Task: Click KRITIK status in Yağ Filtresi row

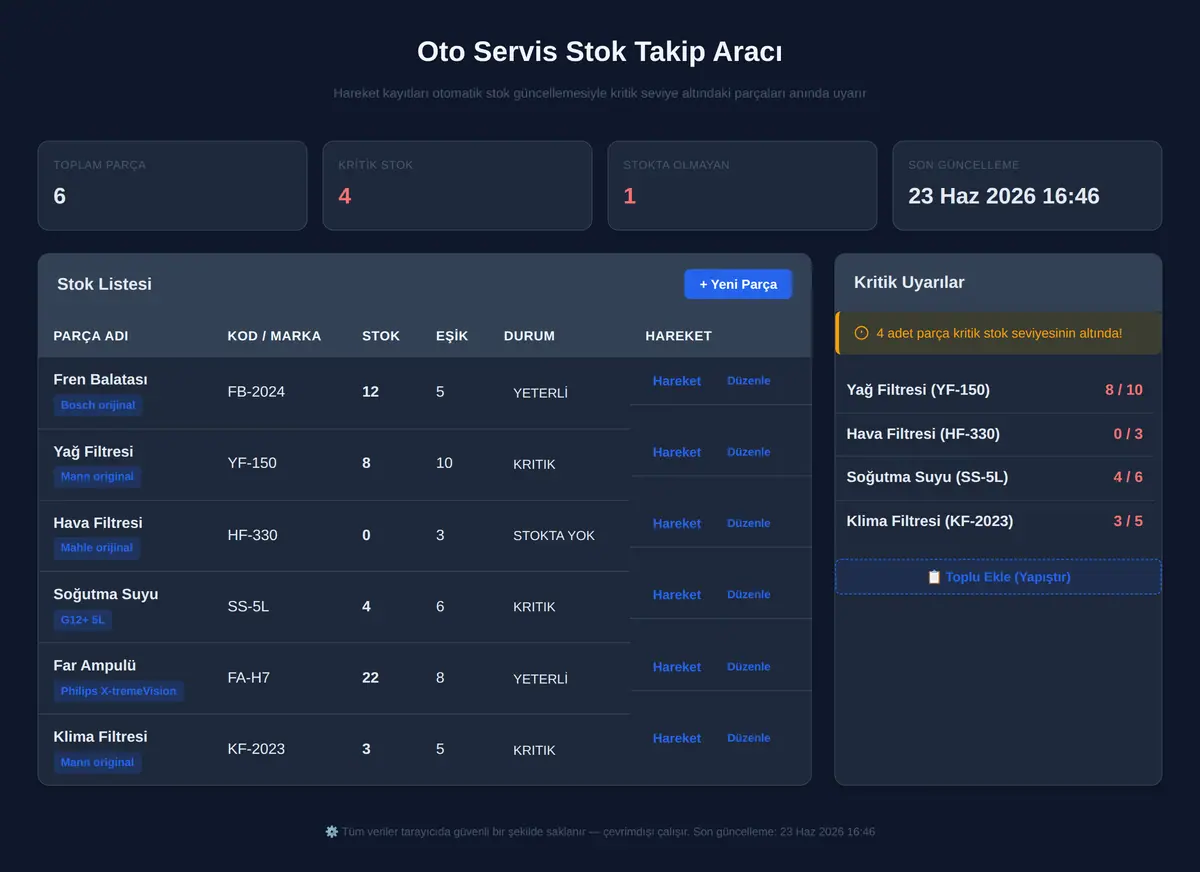Action: 534,464
